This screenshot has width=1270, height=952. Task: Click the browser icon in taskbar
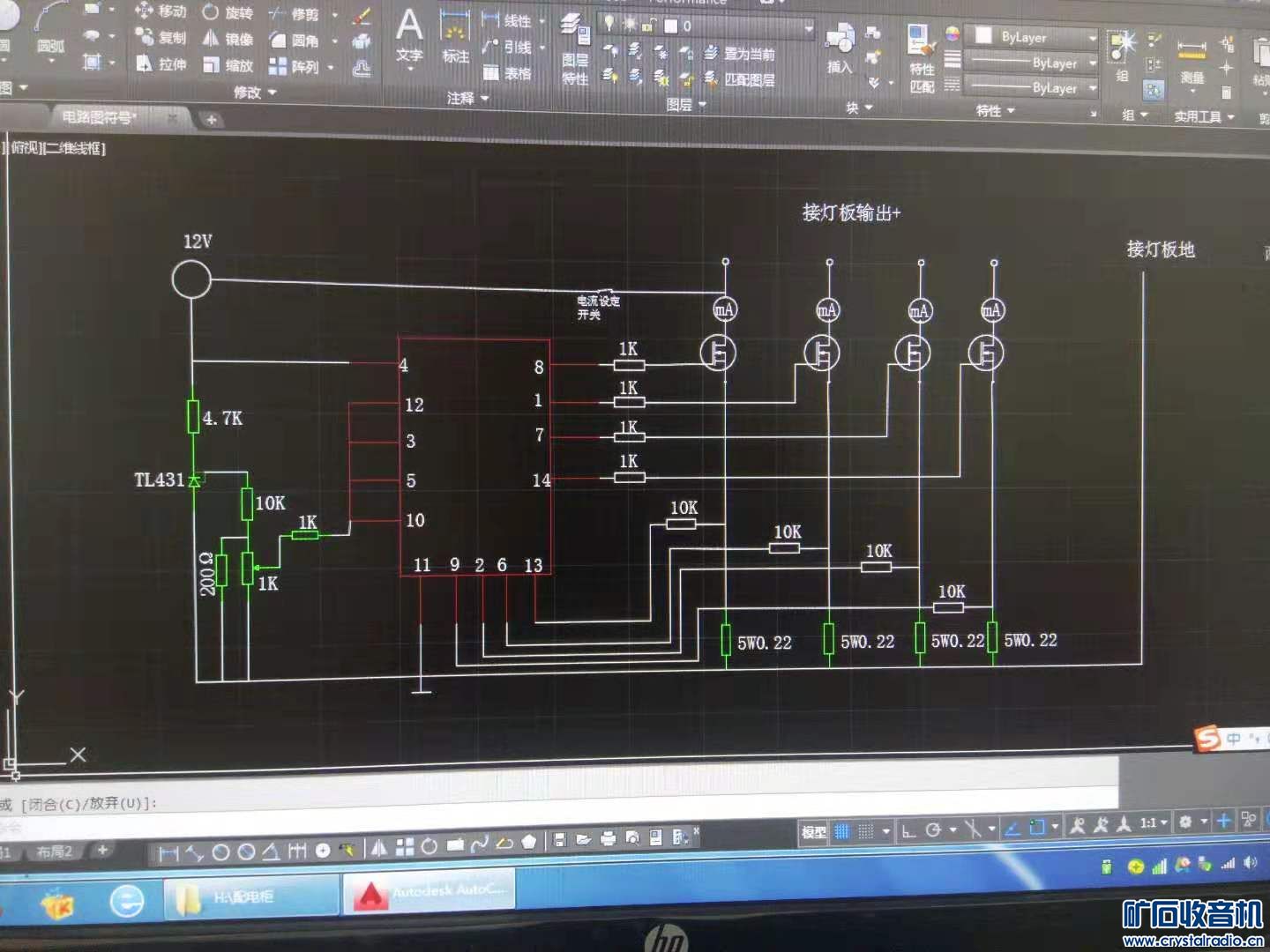127,902
